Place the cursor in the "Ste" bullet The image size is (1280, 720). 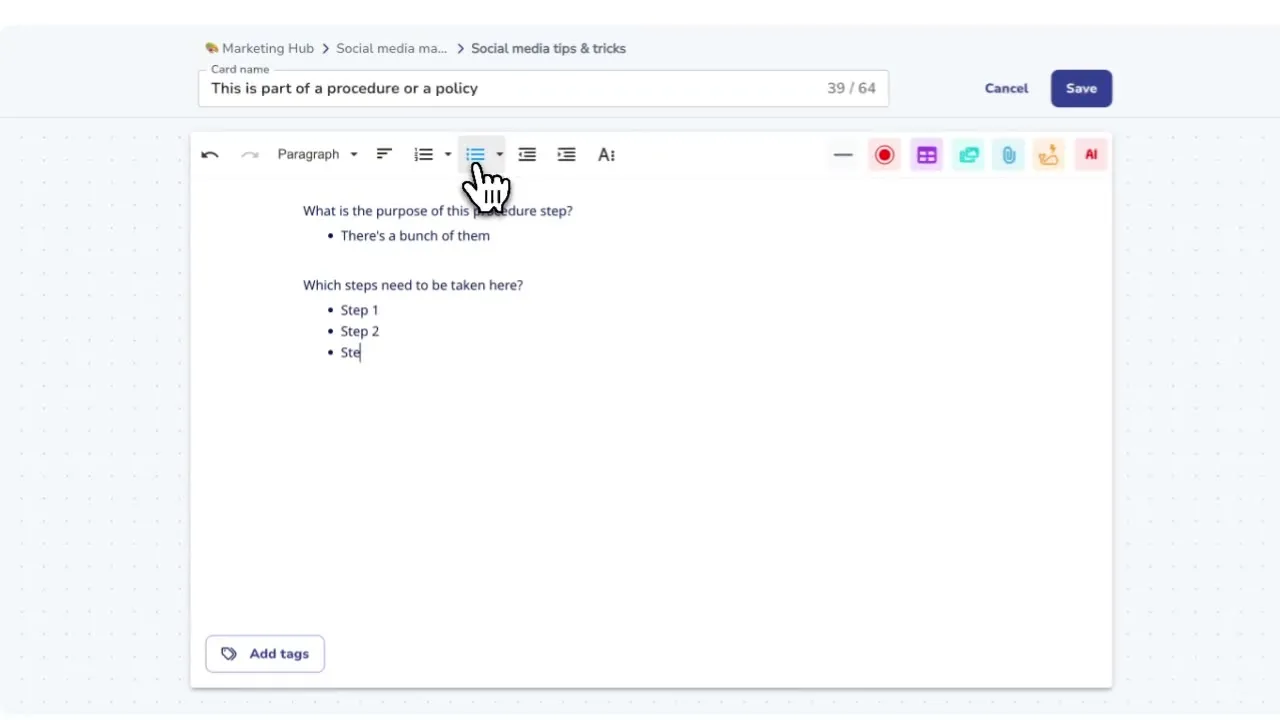[x=350, y=352]
